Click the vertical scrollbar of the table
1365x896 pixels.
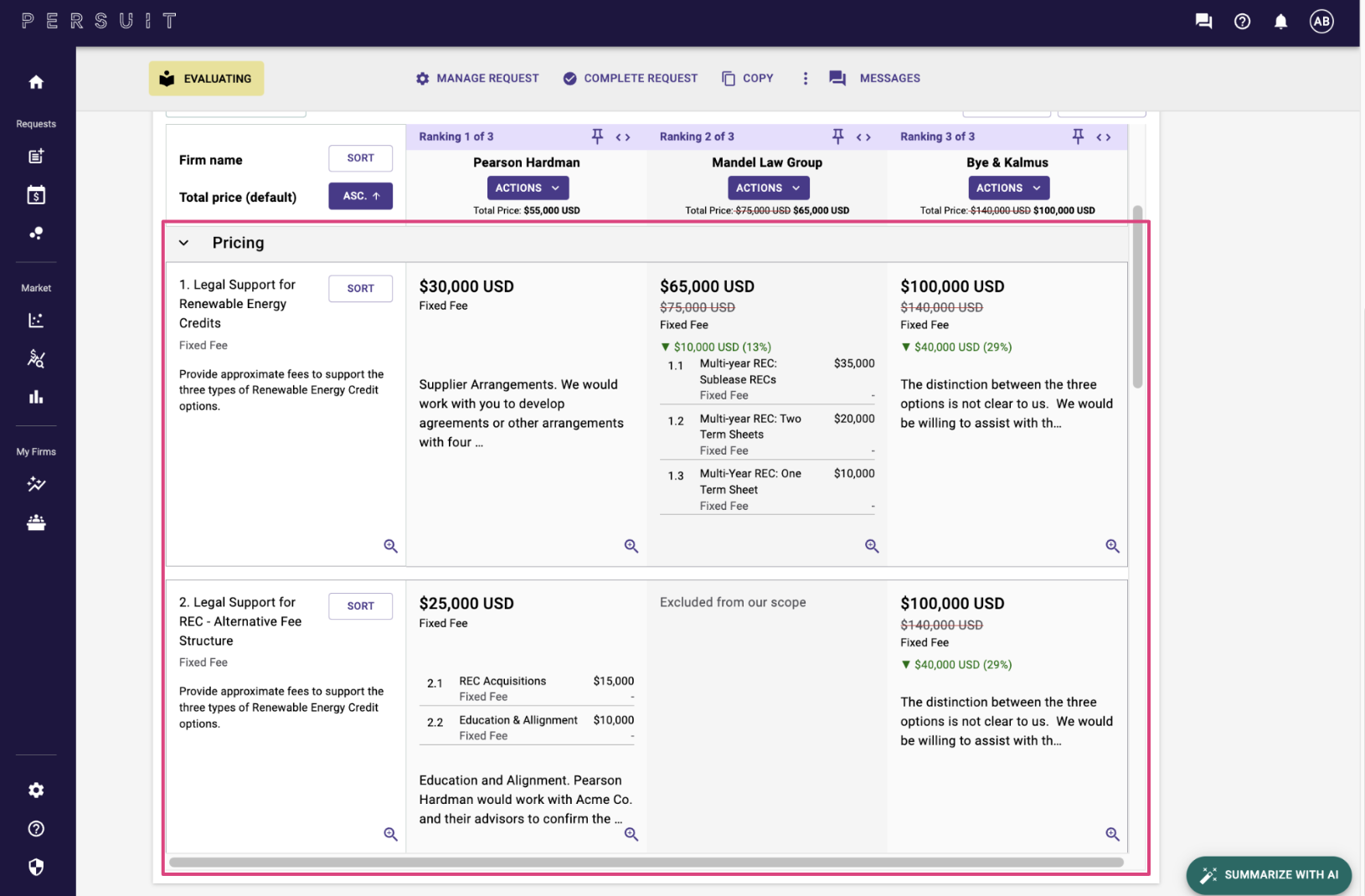(x=1137, y=297)
